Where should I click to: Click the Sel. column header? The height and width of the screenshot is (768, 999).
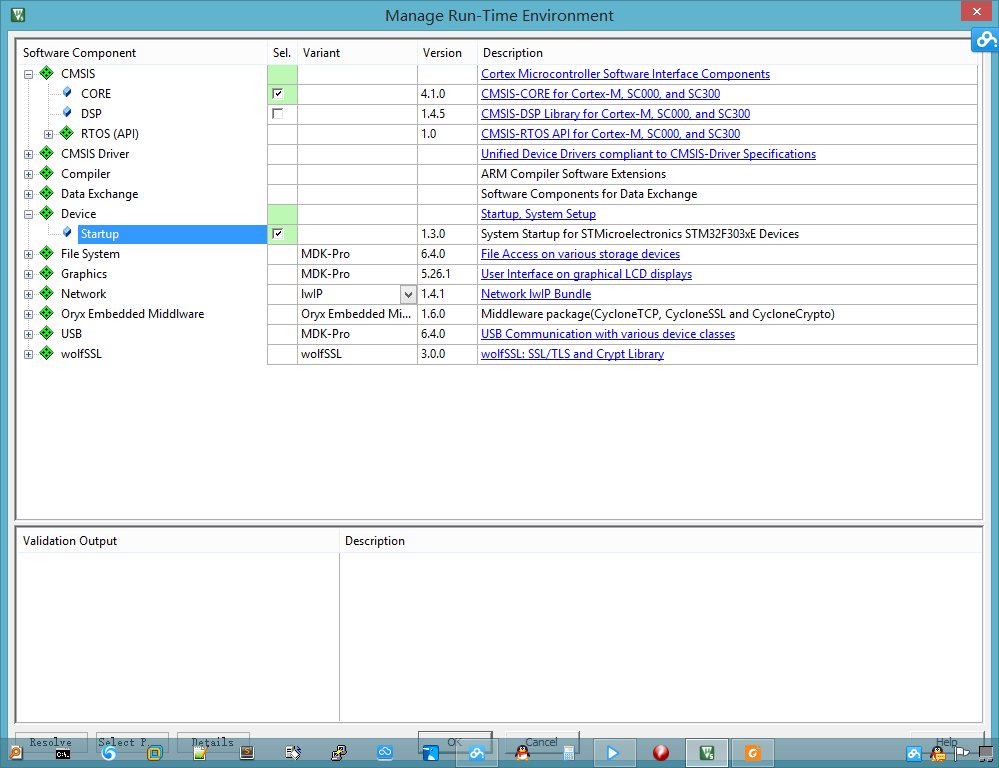click(x=282, y=53)
